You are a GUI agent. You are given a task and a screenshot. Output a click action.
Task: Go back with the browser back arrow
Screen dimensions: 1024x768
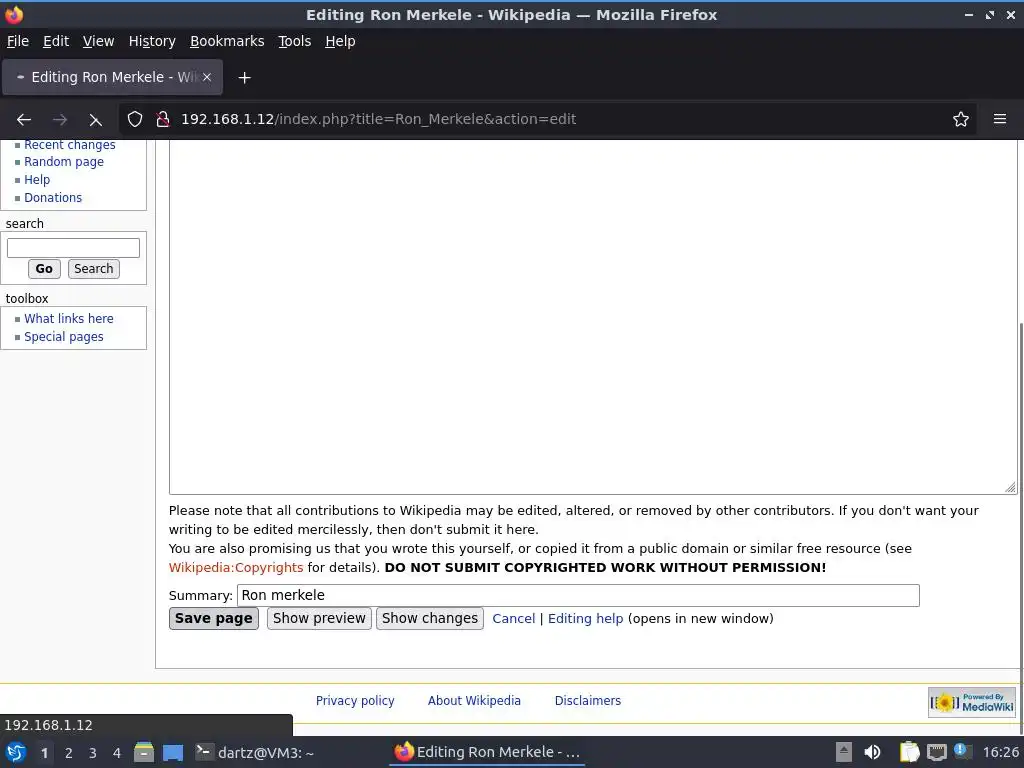click(24, 120)
